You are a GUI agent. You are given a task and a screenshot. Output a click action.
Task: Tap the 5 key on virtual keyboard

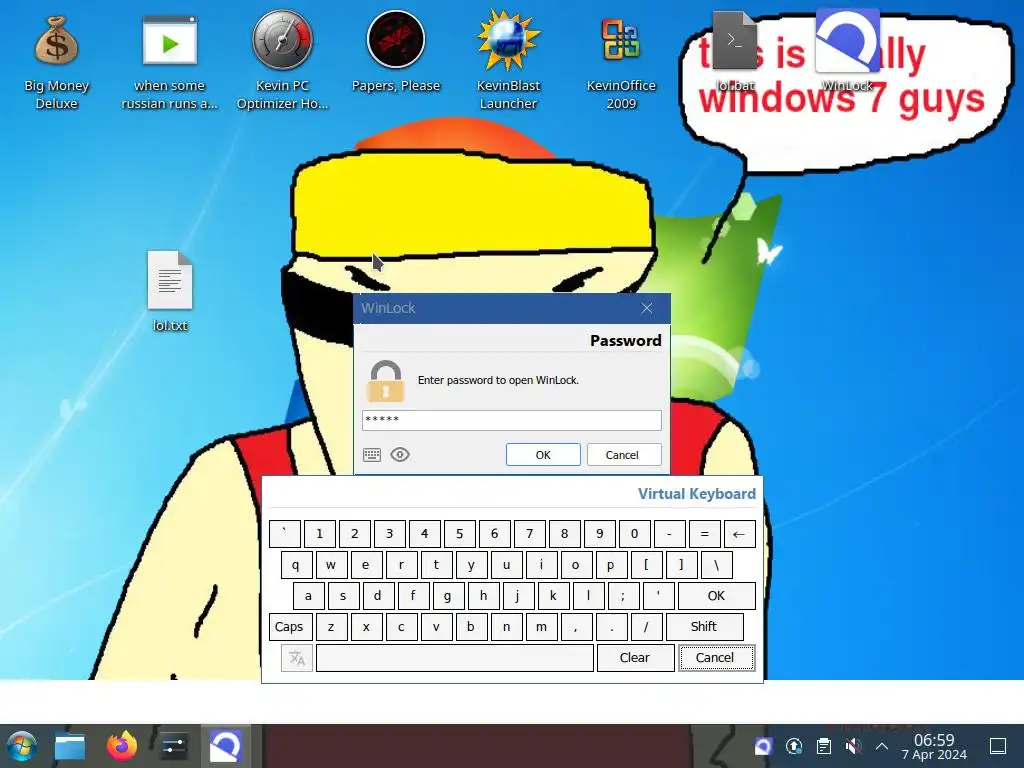(x=460, y=534)
